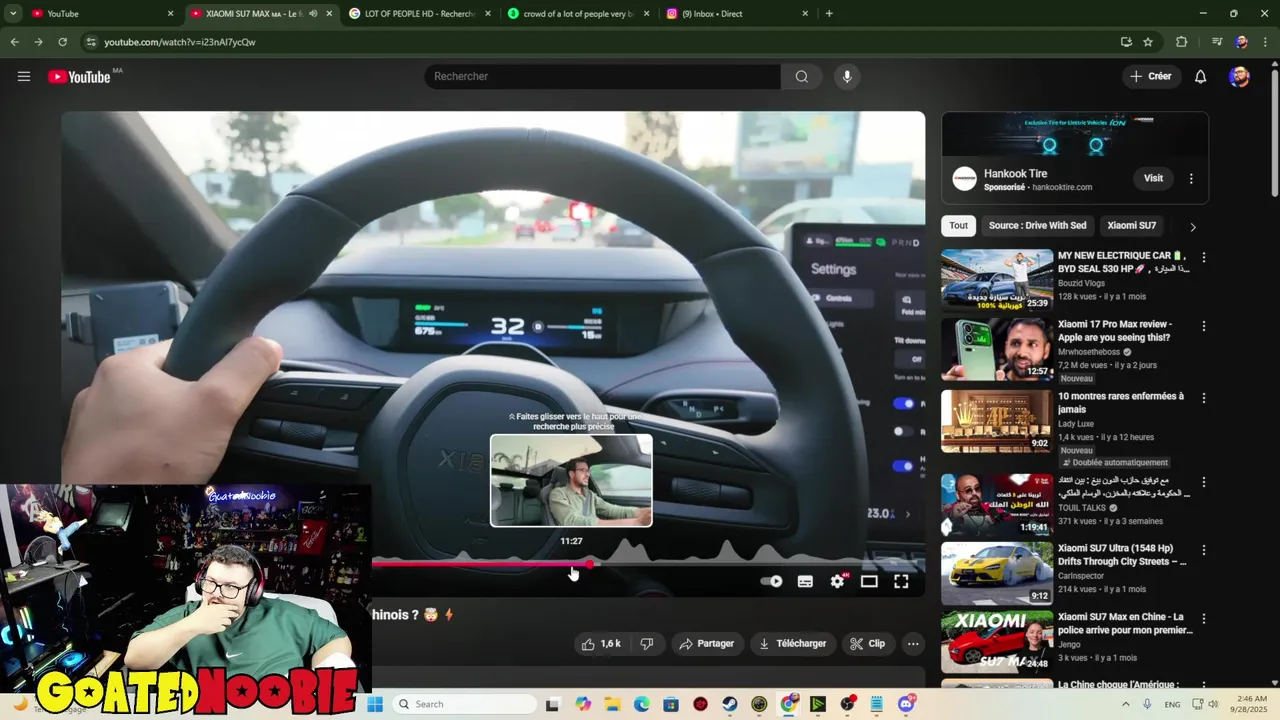Dislike the video with thumbs-down
Image resolution: width=1280 pixels, height=720 pixels.
pyautogui.click(x=647, y=644)
